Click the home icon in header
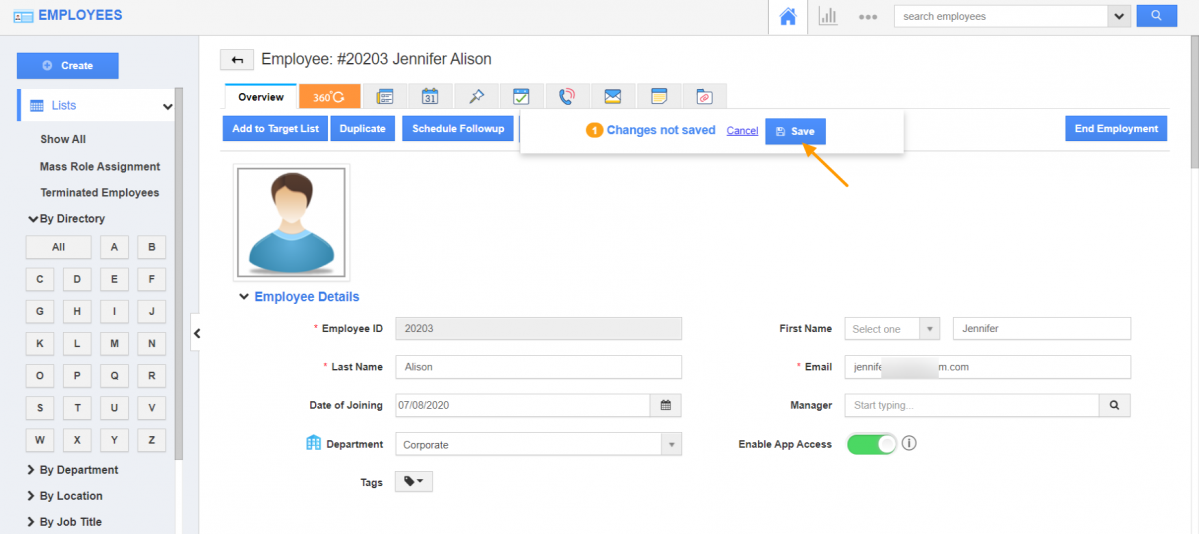Viewport: 1199px width, 534px height. 788,17
